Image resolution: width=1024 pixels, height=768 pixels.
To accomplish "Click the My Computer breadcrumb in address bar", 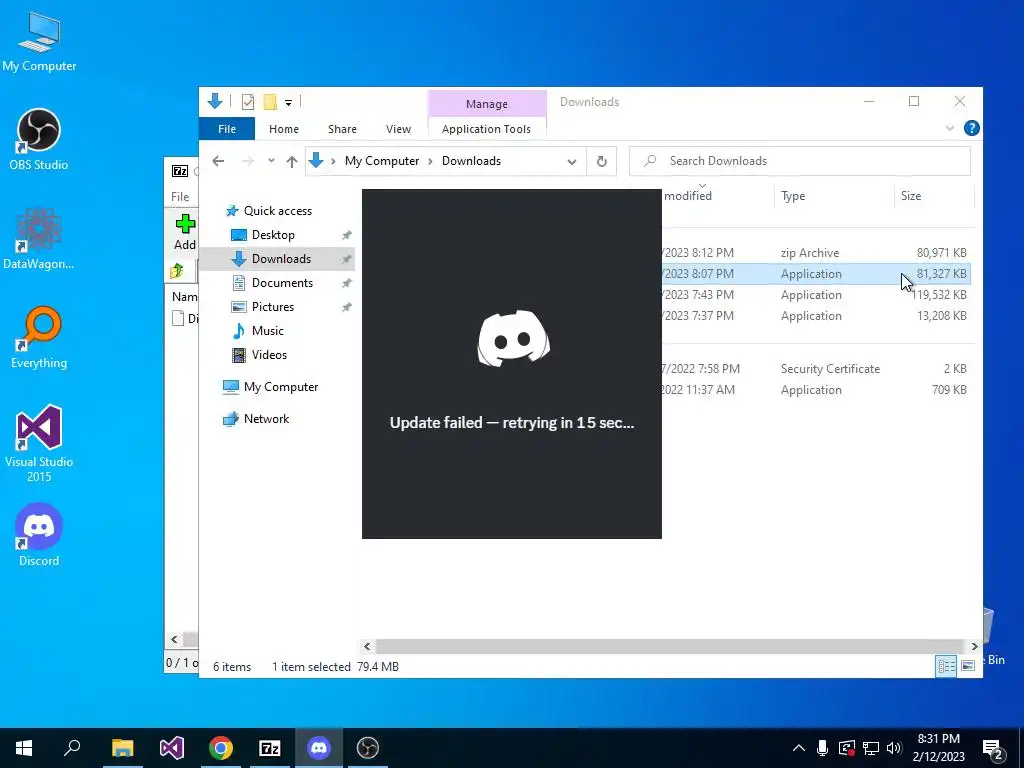I will (x=382, y=161).
